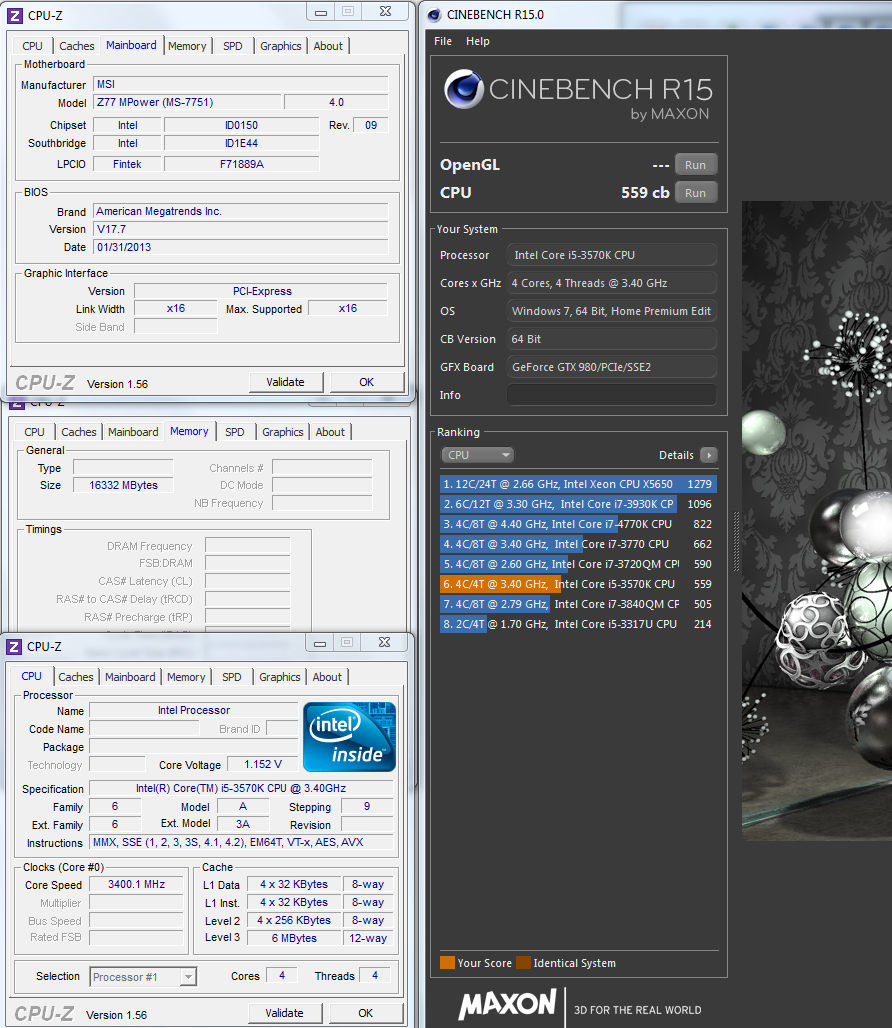Open Graphics tab in bottom CPU-Z window
Viewport: 892px width, 1028px height.
coord(280,677)
